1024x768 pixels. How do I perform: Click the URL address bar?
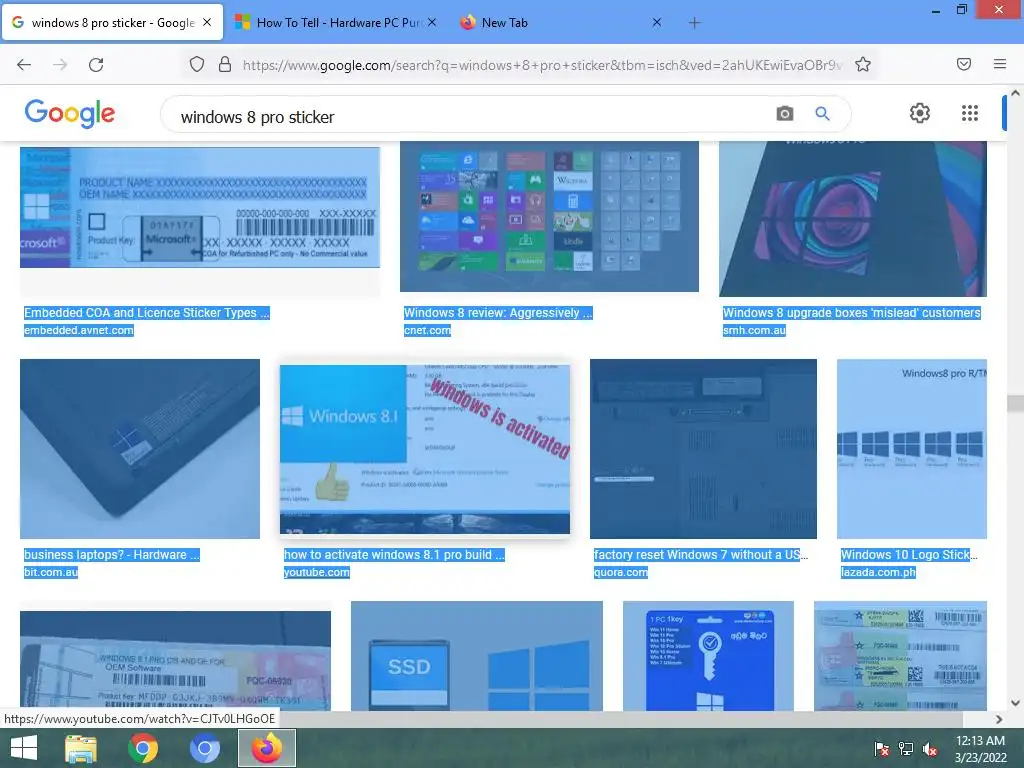(x=542, y=65)
